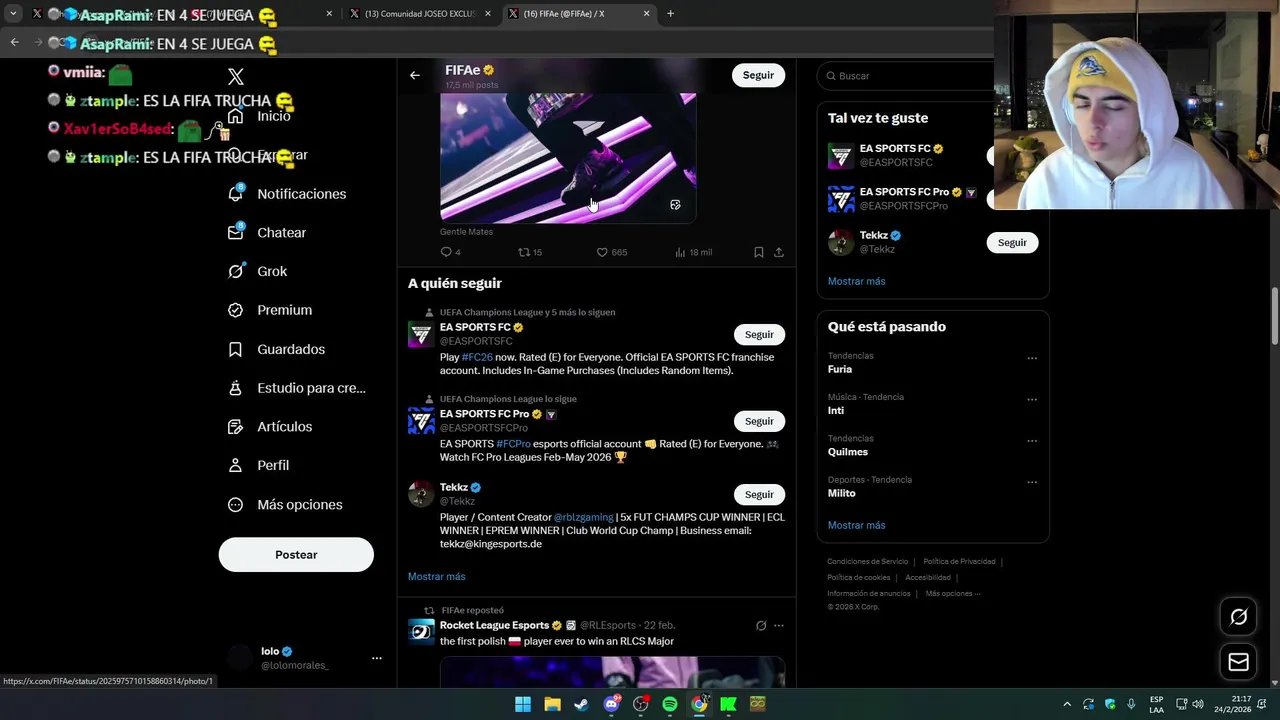Open Accesibilidad footer link
The width and height of the screenshot is (1280, 720).
[x=928, y=578]
